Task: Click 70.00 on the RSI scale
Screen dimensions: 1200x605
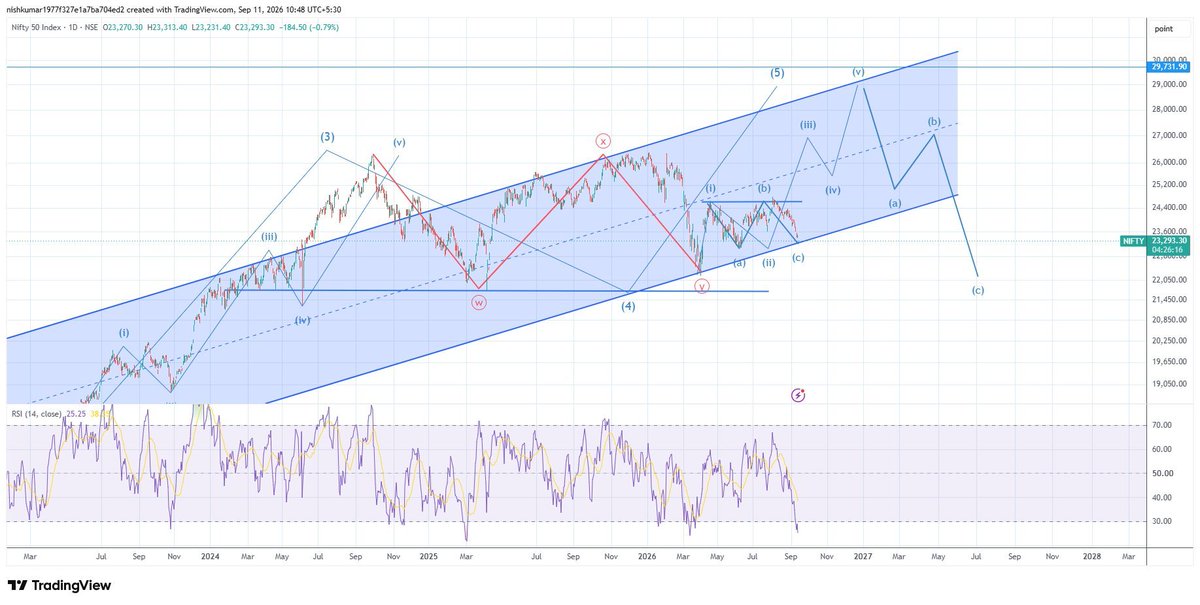Action: [1160, 425]
